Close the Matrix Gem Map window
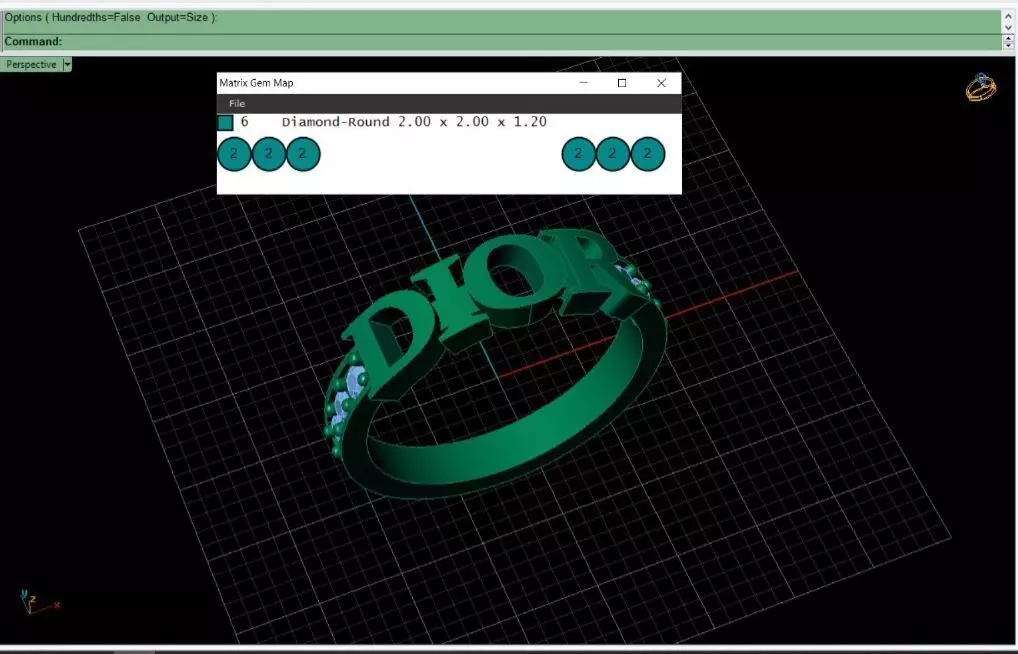Screen dimensions: 1018x654 pos(661,82)
